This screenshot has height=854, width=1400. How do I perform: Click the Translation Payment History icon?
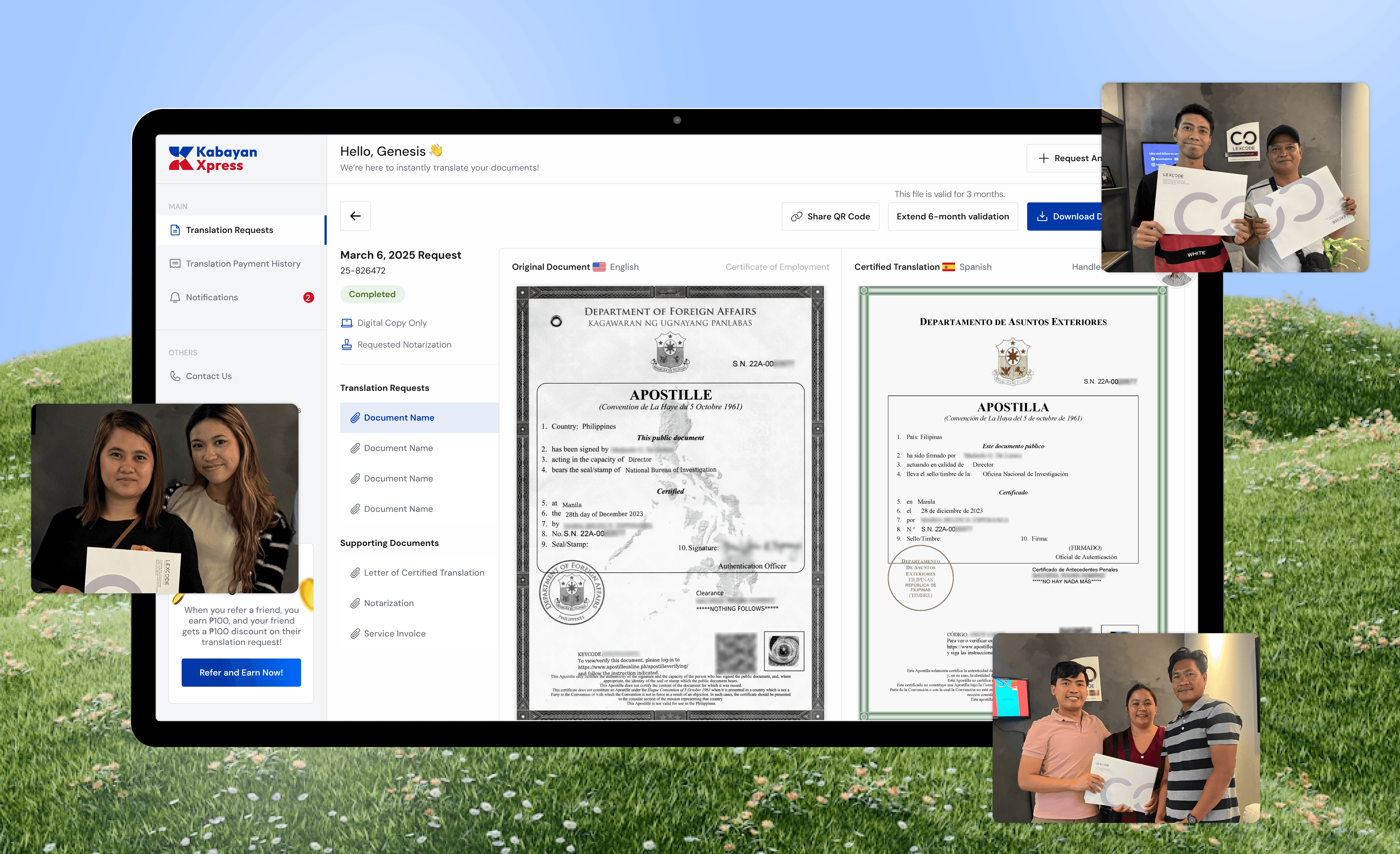coord(175,264)
